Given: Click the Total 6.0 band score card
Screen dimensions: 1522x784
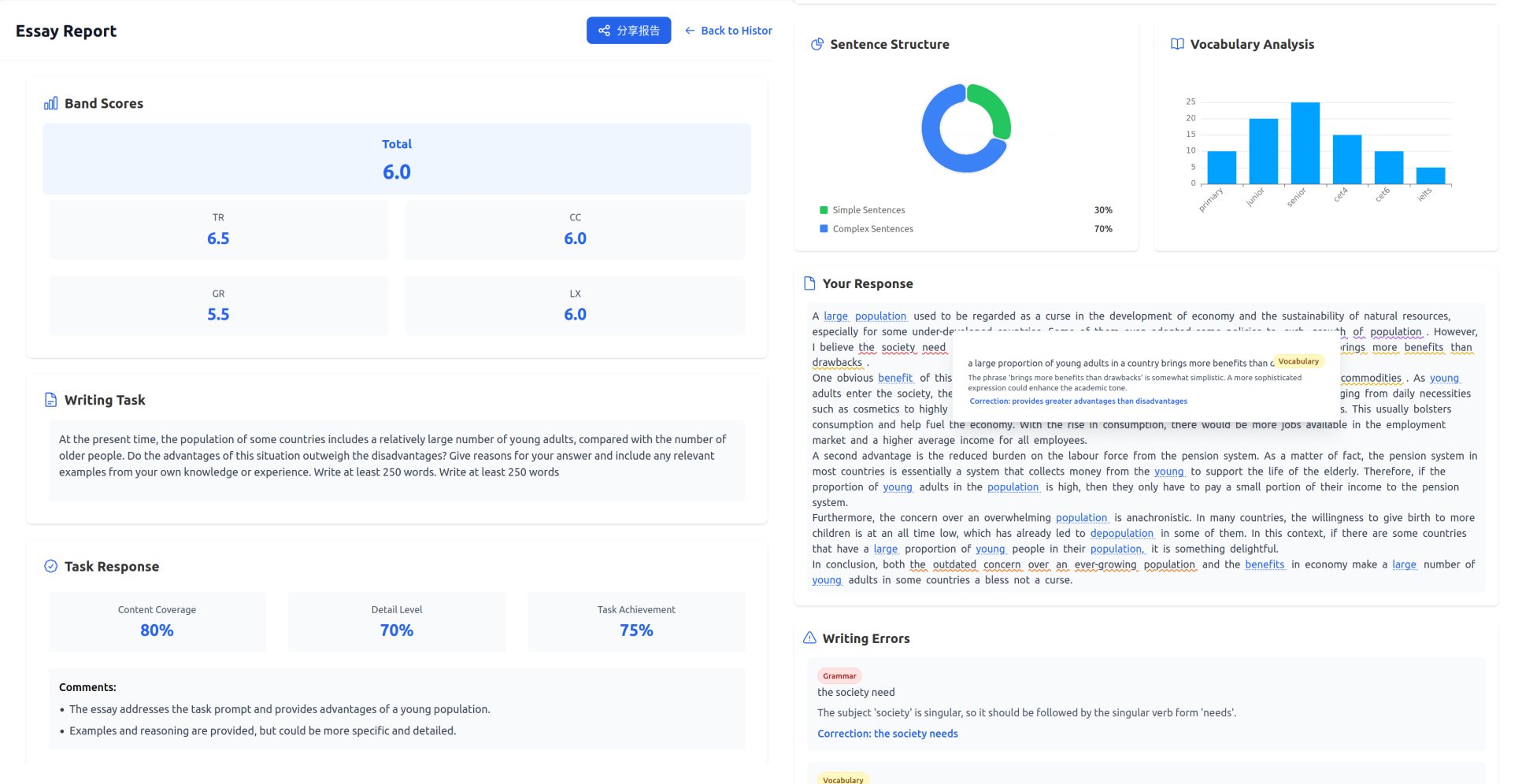Looking at the screenshot, I should coord(397,159).
